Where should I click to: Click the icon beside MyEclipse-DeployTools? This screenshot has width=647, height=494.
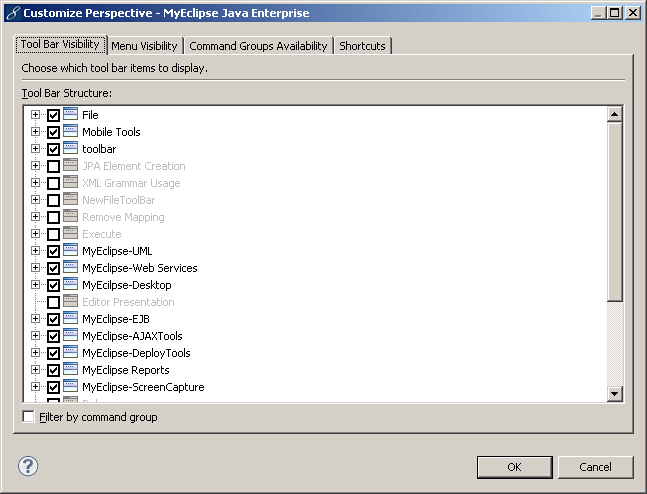point(71,352)
